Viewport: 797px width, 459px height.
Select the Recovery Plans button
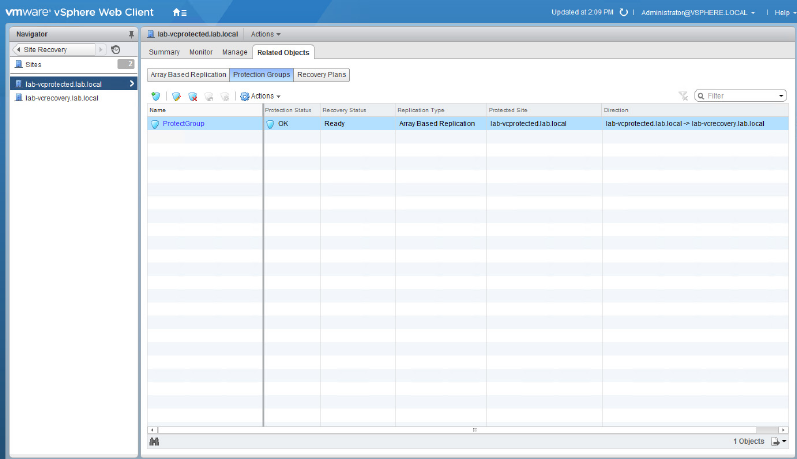pyautogui.click(x=322, y=74)
